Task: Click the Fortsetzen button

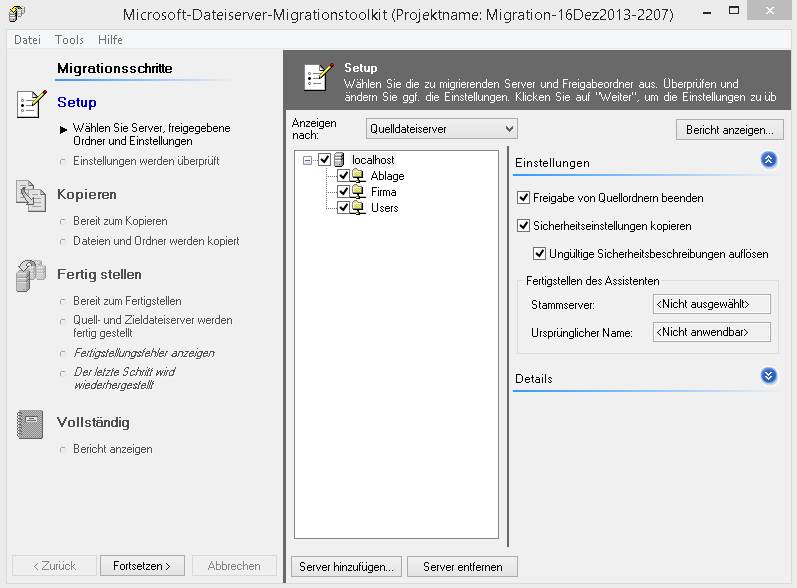Action: (142, 566)
